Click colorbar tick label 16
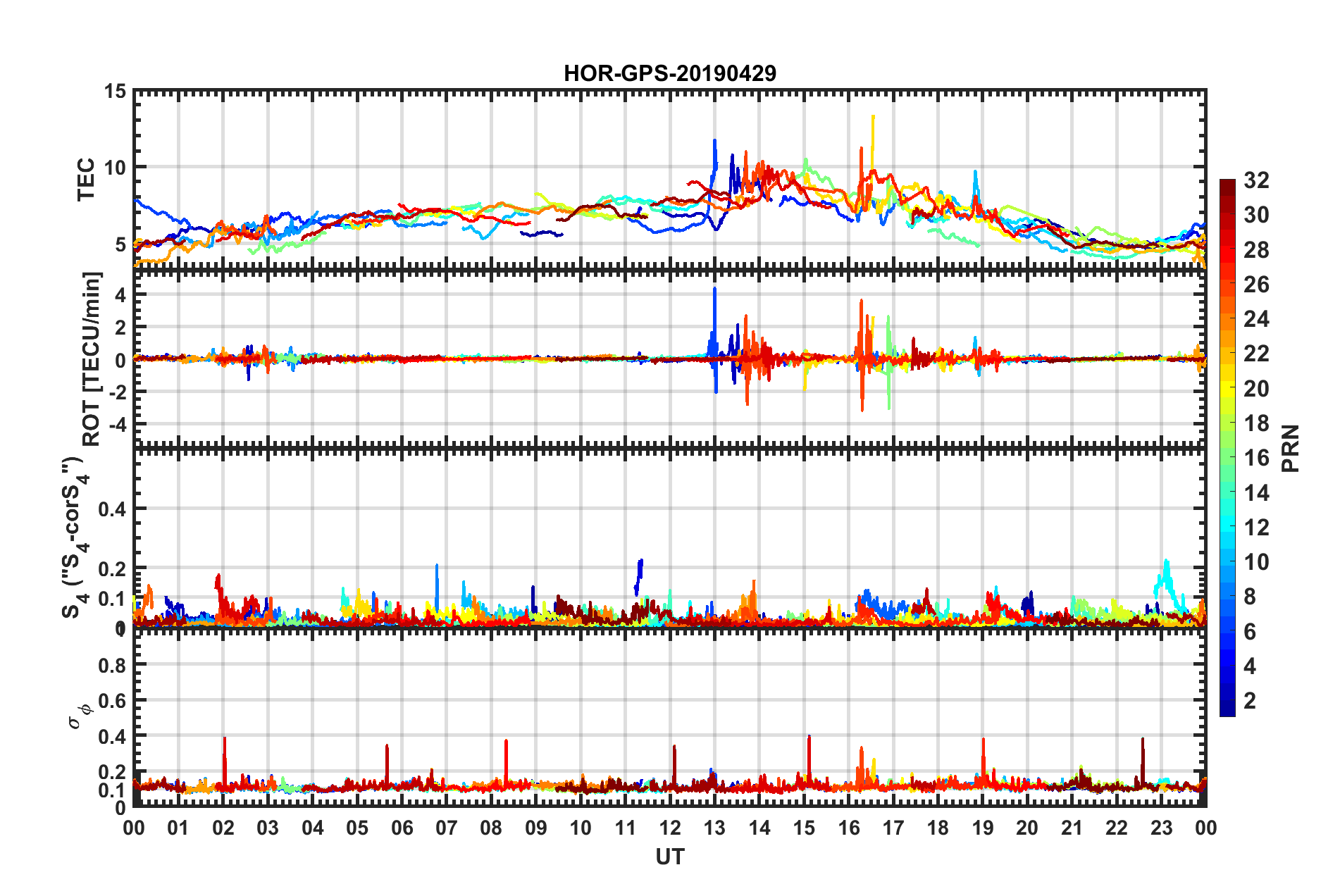The height and width of the screenshot is (896, 1340). coord(1256,458)
